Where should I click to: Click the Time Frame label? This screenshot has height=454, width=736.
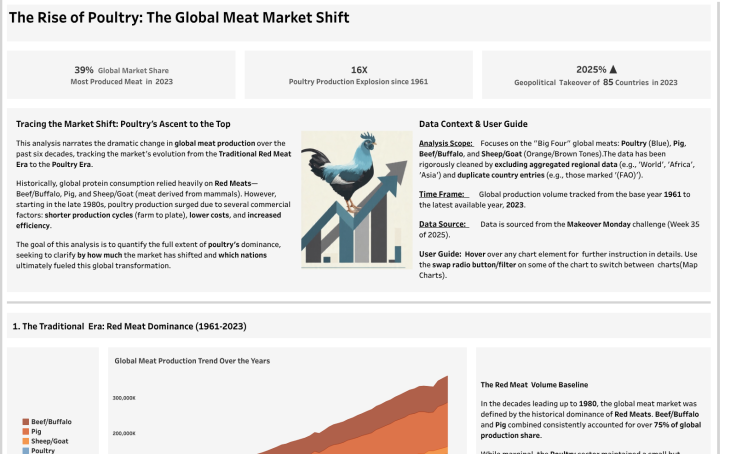441,192
